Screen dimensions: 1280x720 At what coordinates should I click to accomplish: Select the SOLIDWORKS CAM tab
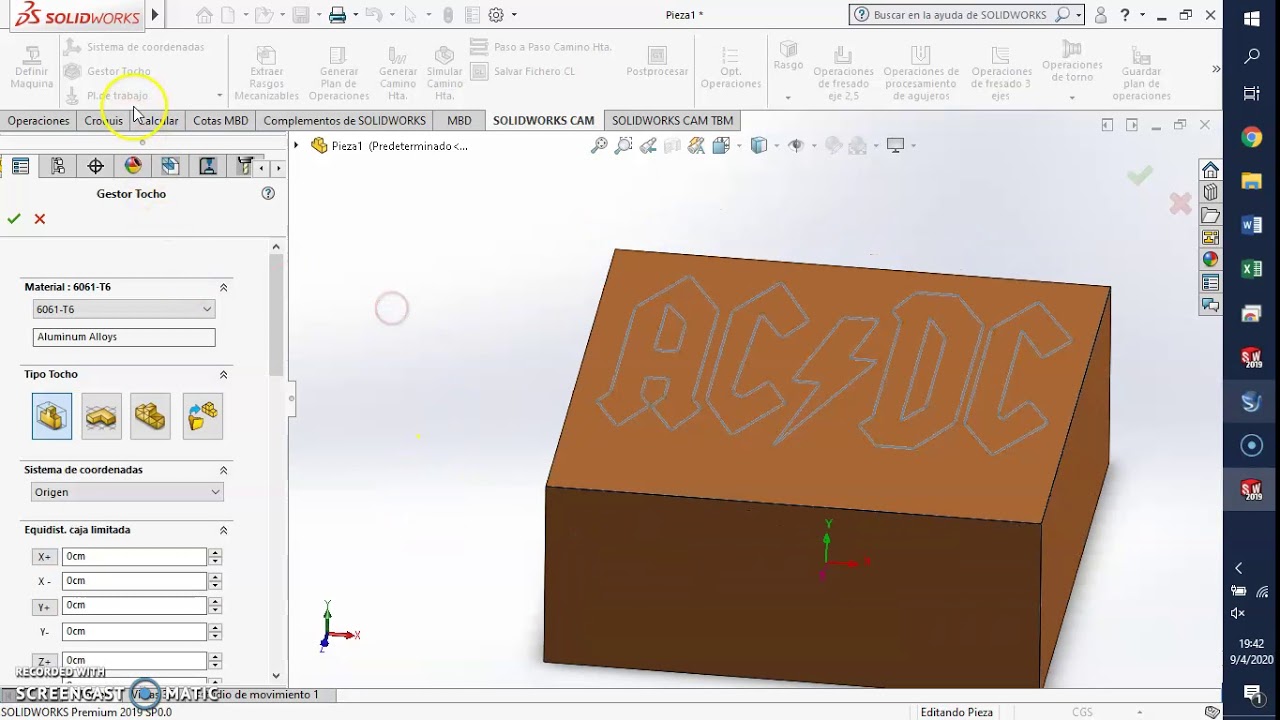coord(544,120)
